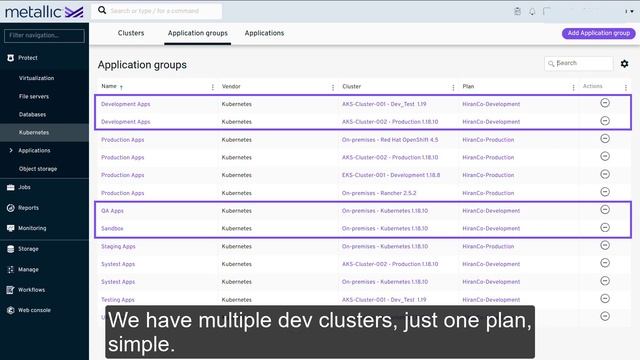Click the Protect shield icon
Viewport: 640px width, 360px height.
pyautogui.click(x=11, y=58)
